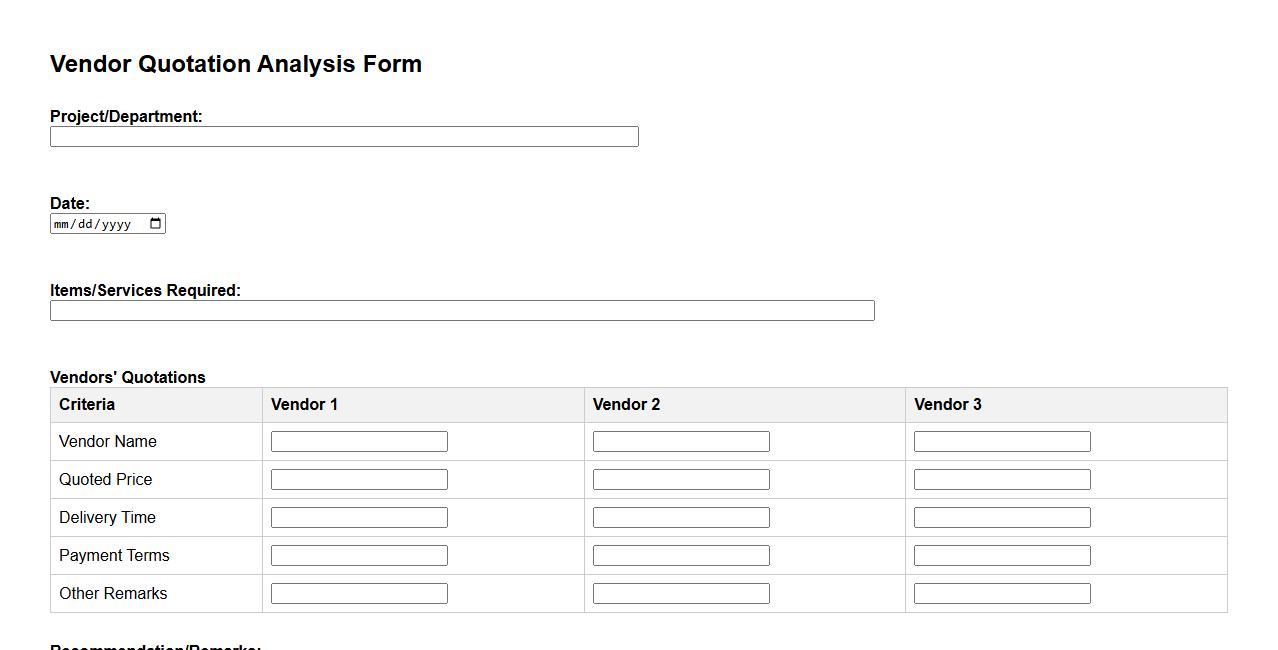This screenshot has height=650, width=1278.
Task: Open the calendar picker icon in Date field
Action: [x=155, y=224]
